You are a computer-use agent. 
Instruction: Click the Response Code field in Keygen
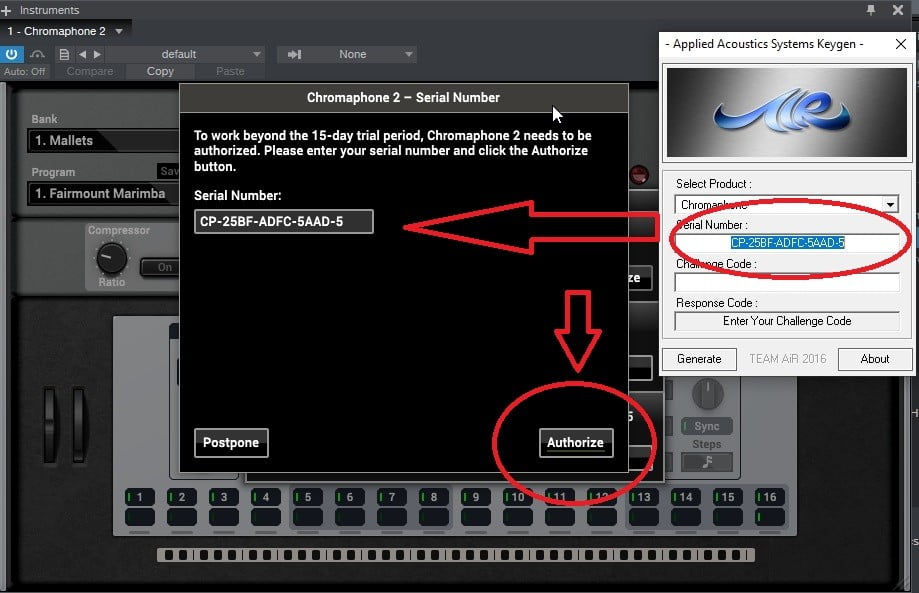coord(787,321)
